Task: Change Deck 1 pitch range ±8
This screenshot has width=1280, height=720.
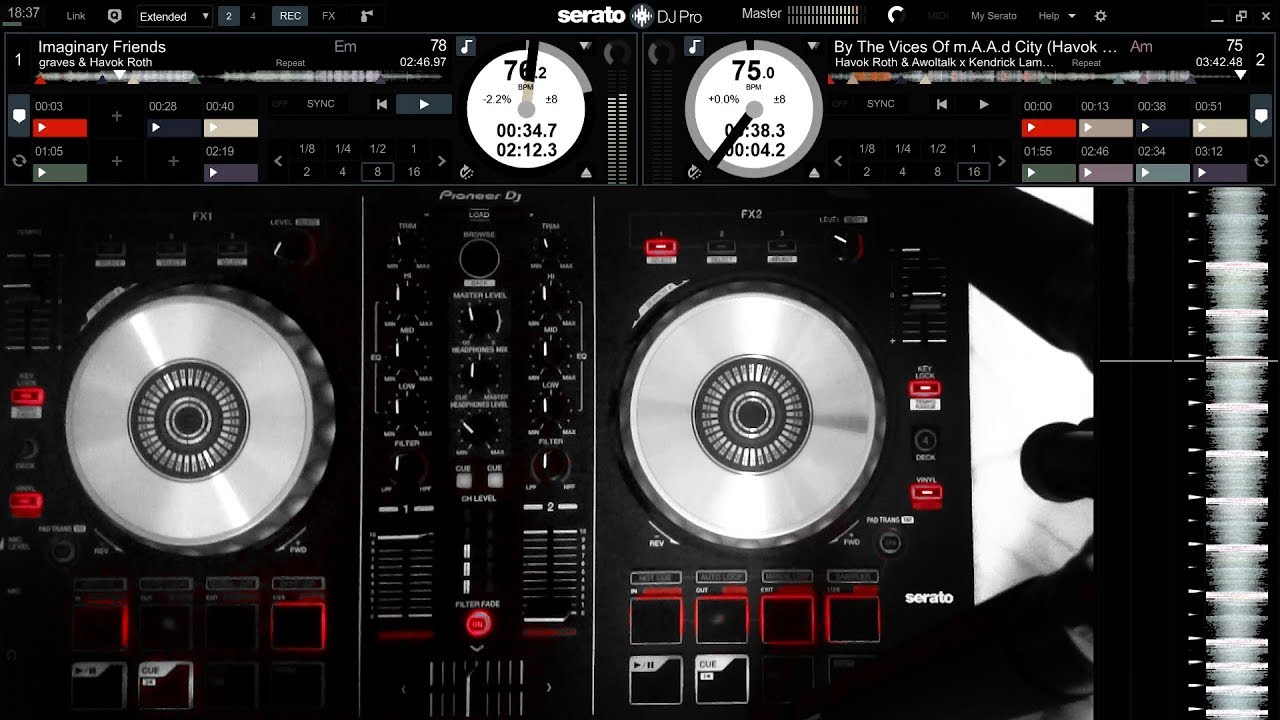Action: [551, 99]
